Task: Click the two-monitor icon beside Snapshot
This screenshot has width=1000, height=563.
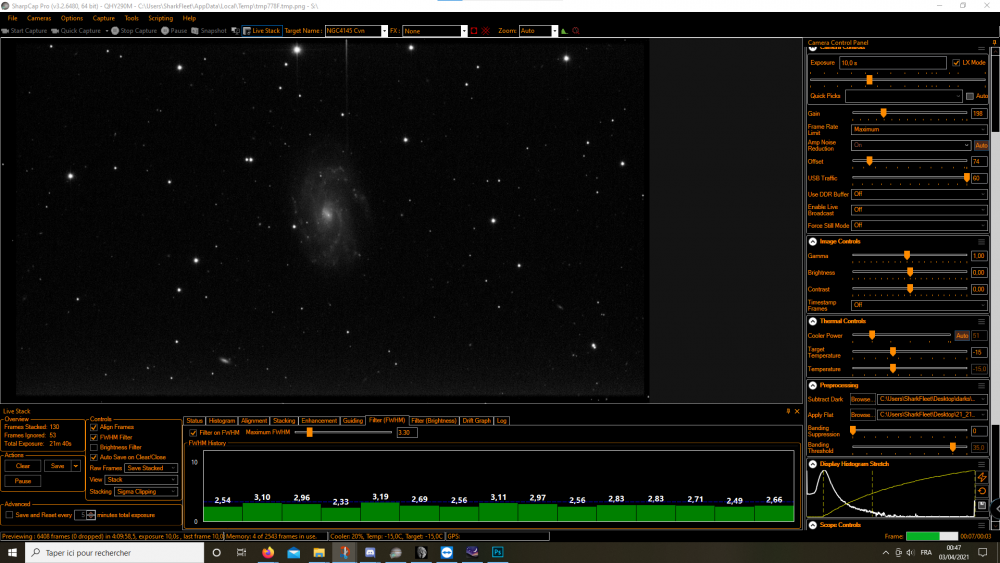Action: click(235, 31)
